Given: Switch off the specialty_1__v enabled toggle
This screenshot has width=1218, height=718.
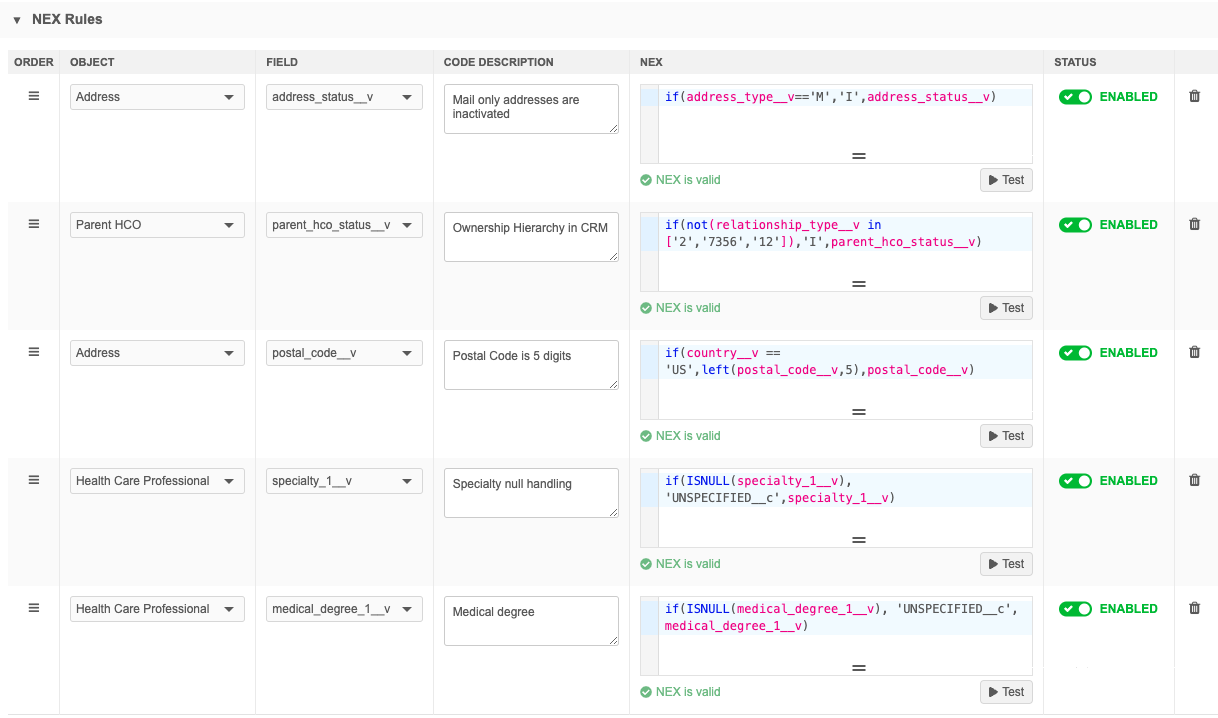Looking at the screenshot, I should point(1075,481).
